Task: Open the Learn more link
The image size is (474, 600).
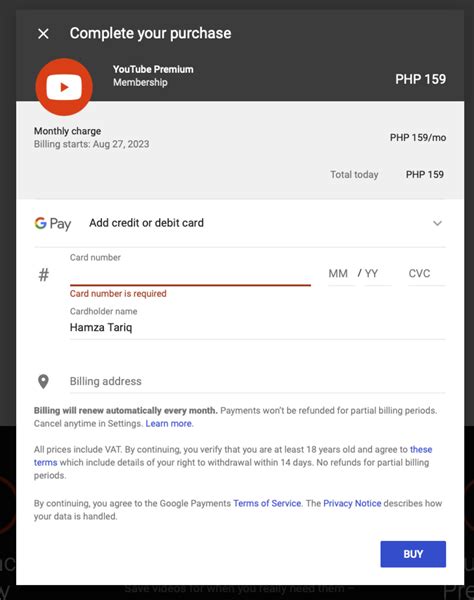Action: click(x=169, y=424)
